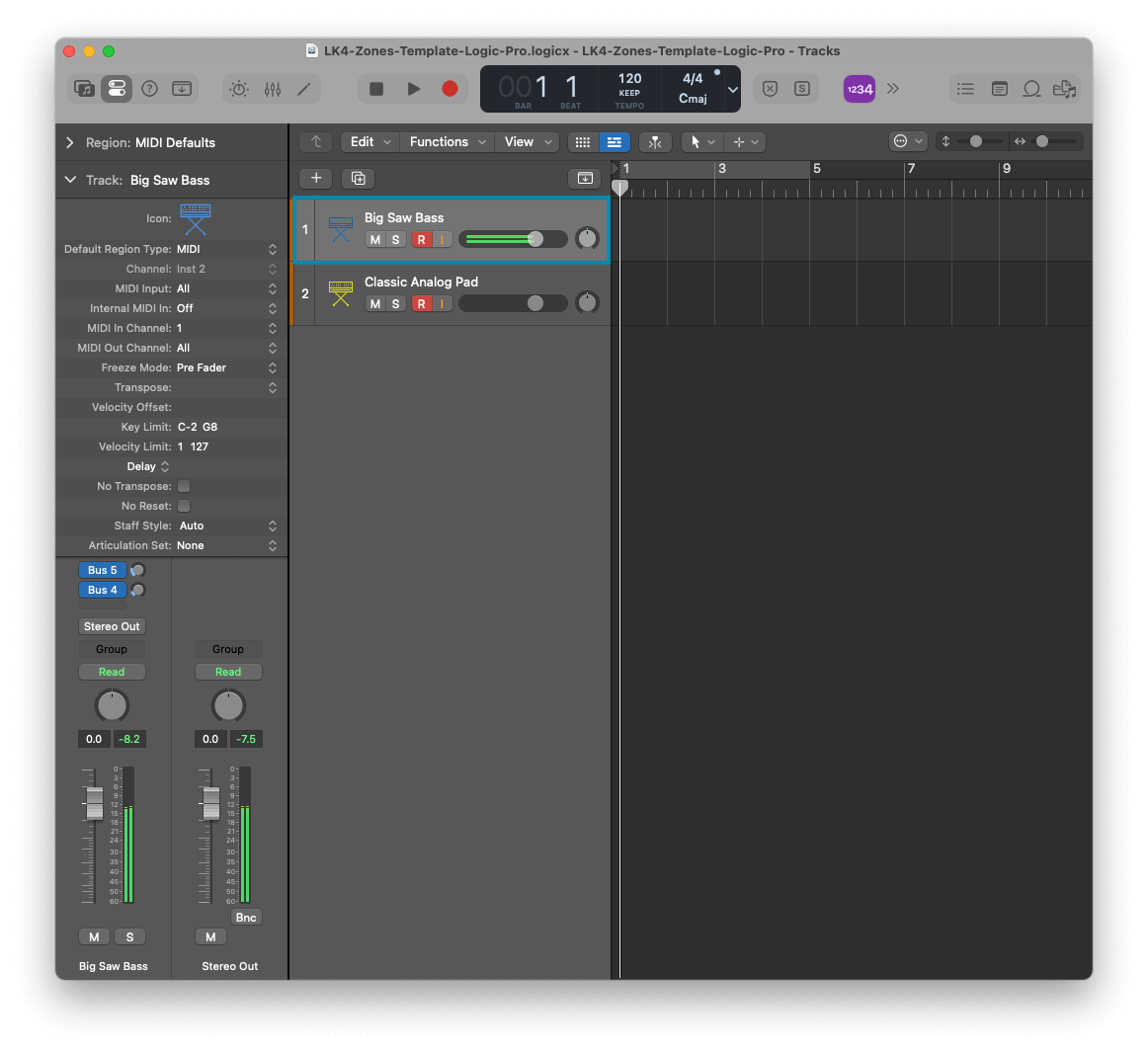Click the track inspector keyboard icon

point(196,219)
